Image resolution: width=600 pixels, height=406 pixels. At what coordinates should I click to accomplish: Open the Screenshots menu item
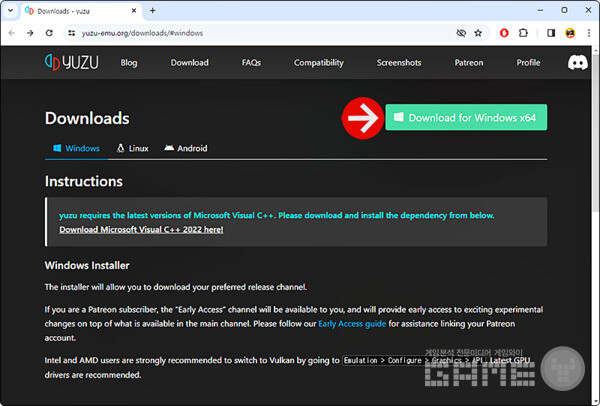(x=399, y=63)
